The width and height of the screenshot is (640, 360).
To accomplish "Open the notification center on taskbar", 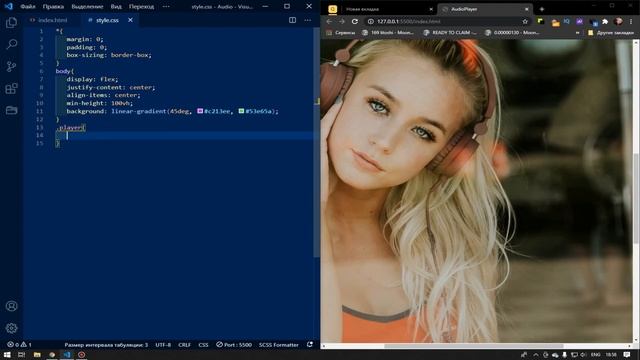I will pyautogui.click(x=627, y=355).
